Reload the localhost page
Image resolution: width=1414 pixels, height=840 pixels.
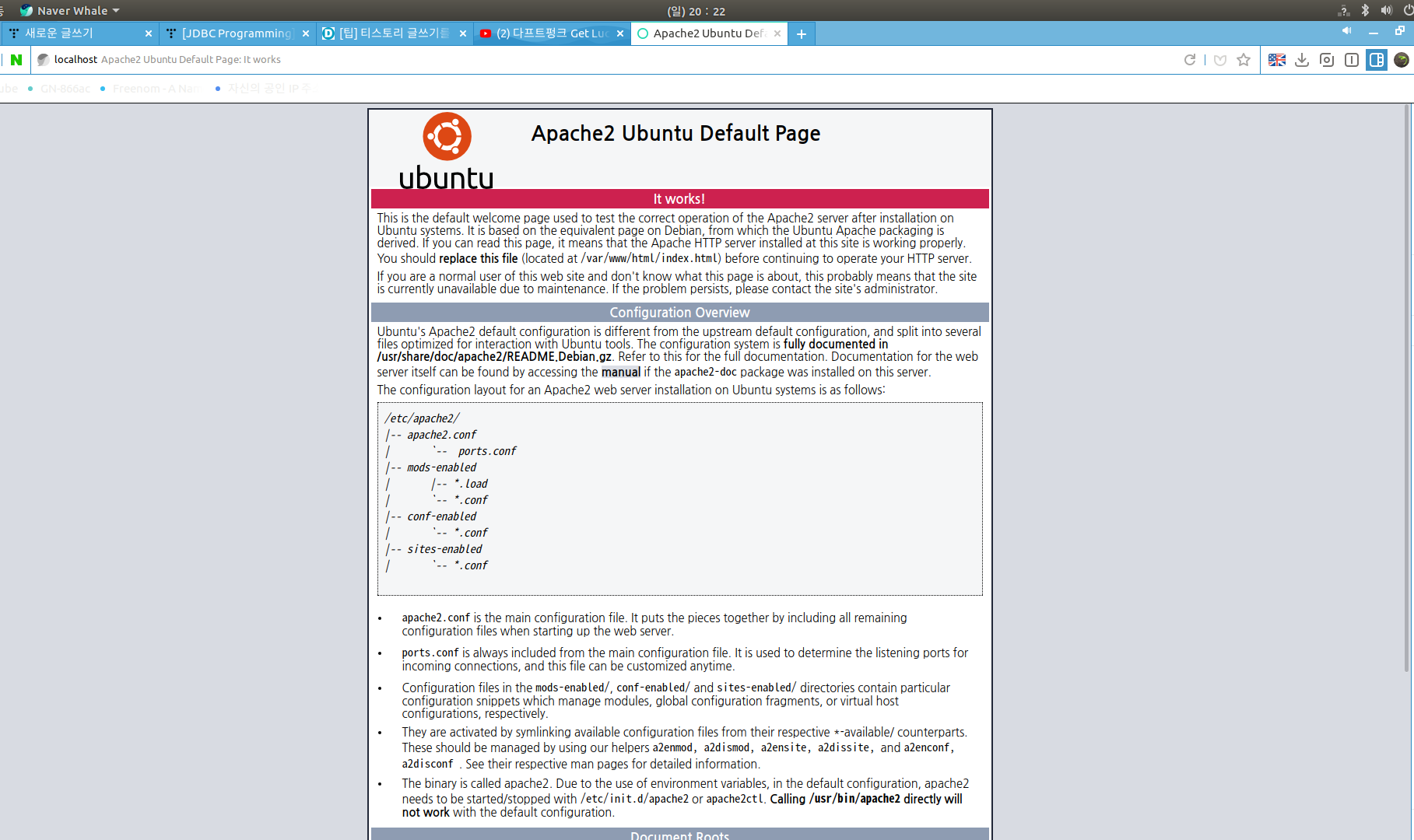(x=1189, y=60)
